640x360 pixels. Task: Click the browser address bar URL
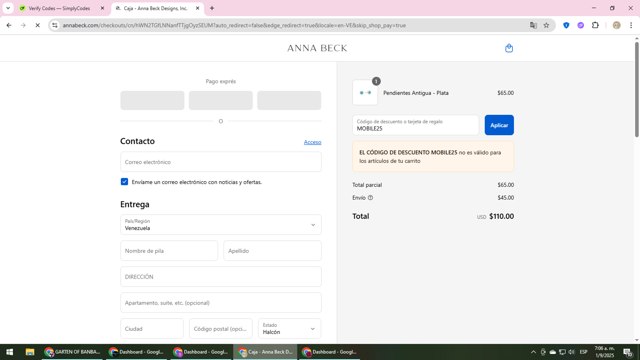click(x=234, y=25)
